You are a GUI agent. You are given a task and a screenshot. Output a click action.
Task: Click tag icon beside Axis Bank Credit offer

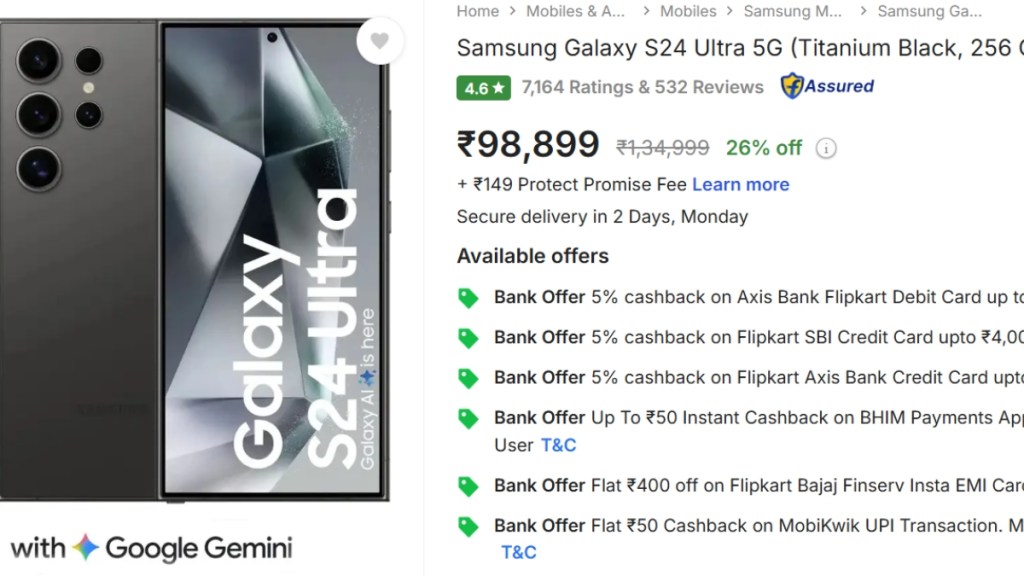pos(468,378)
